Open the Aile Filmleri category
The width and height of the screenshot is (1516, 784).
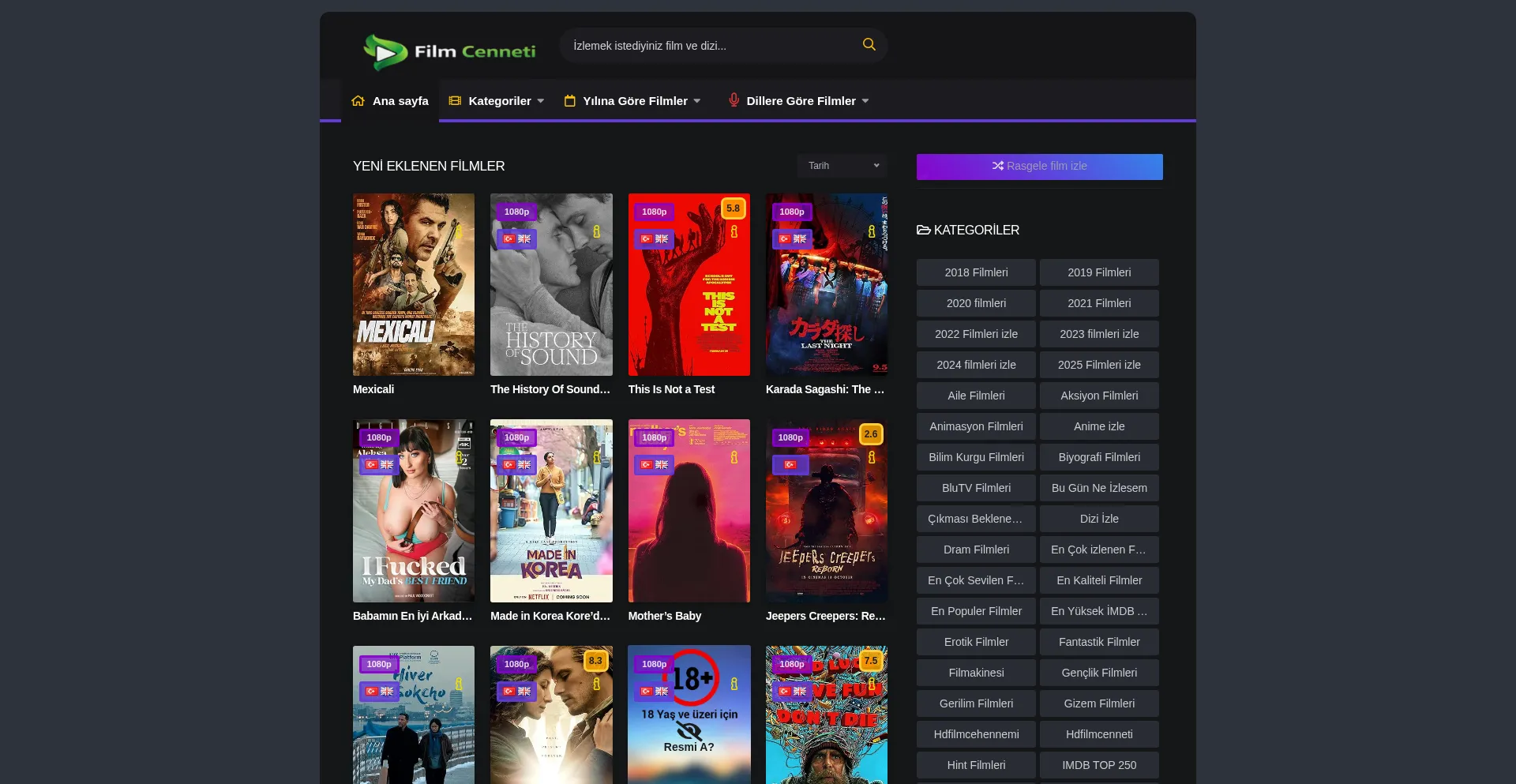[976, 396]
